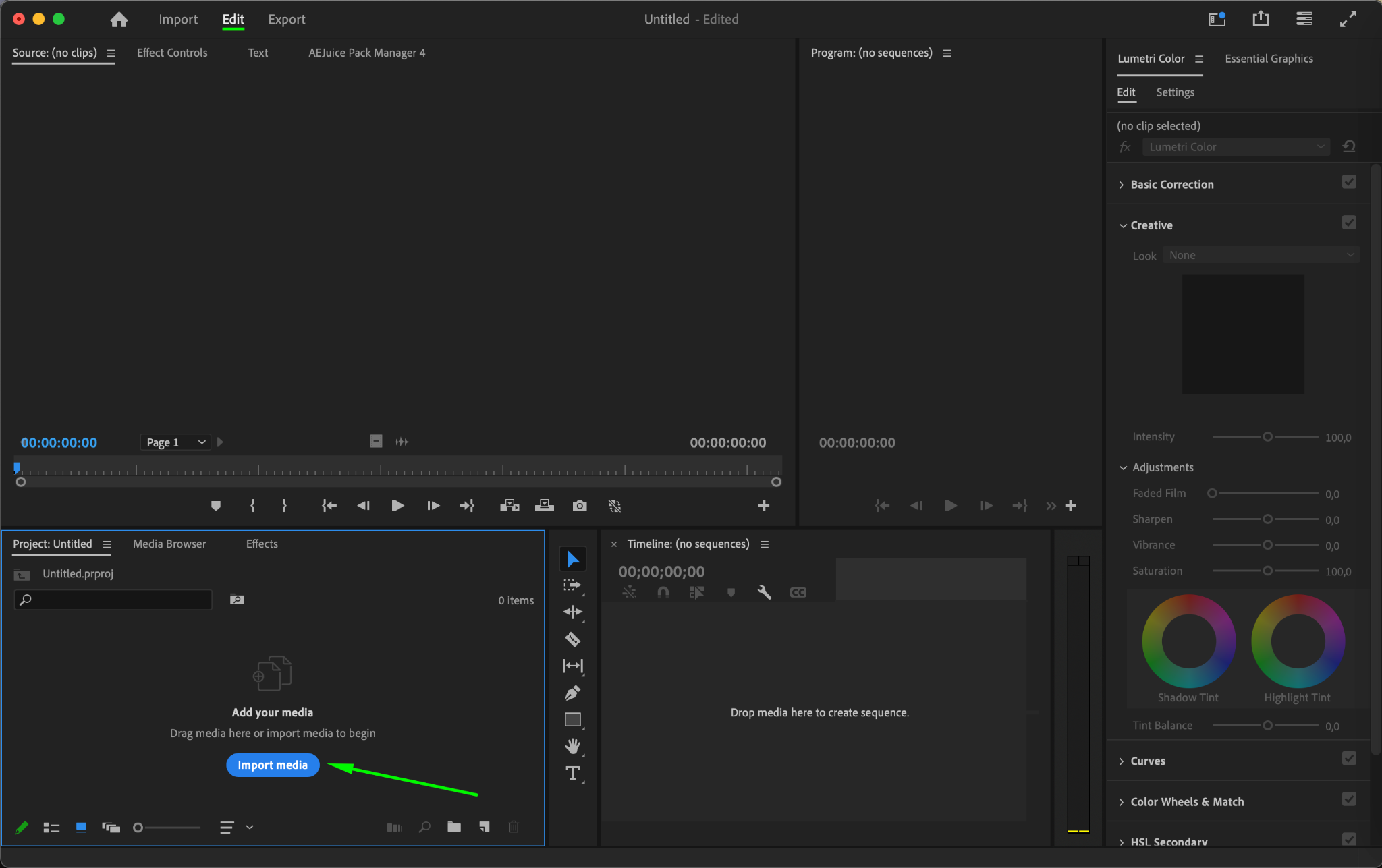Expand the Color Wheels & Match section
This screenshot has width=1382, height=868.
[1186, 801]
